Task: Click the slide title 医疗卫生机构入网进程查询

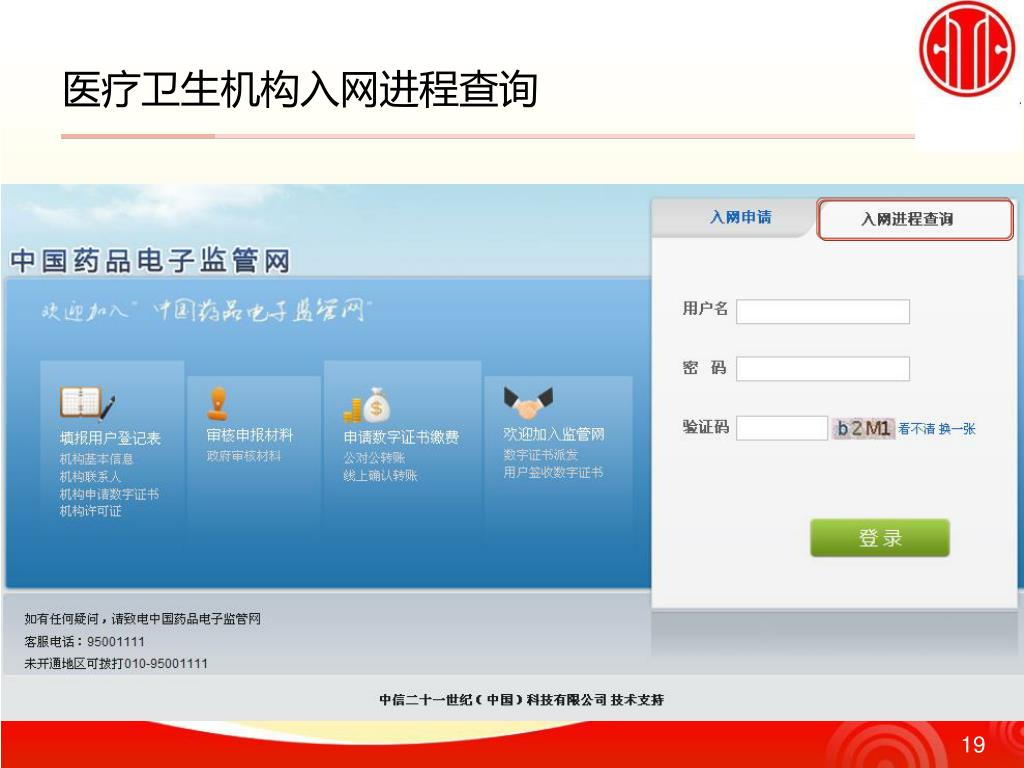Action: [300, 89]
